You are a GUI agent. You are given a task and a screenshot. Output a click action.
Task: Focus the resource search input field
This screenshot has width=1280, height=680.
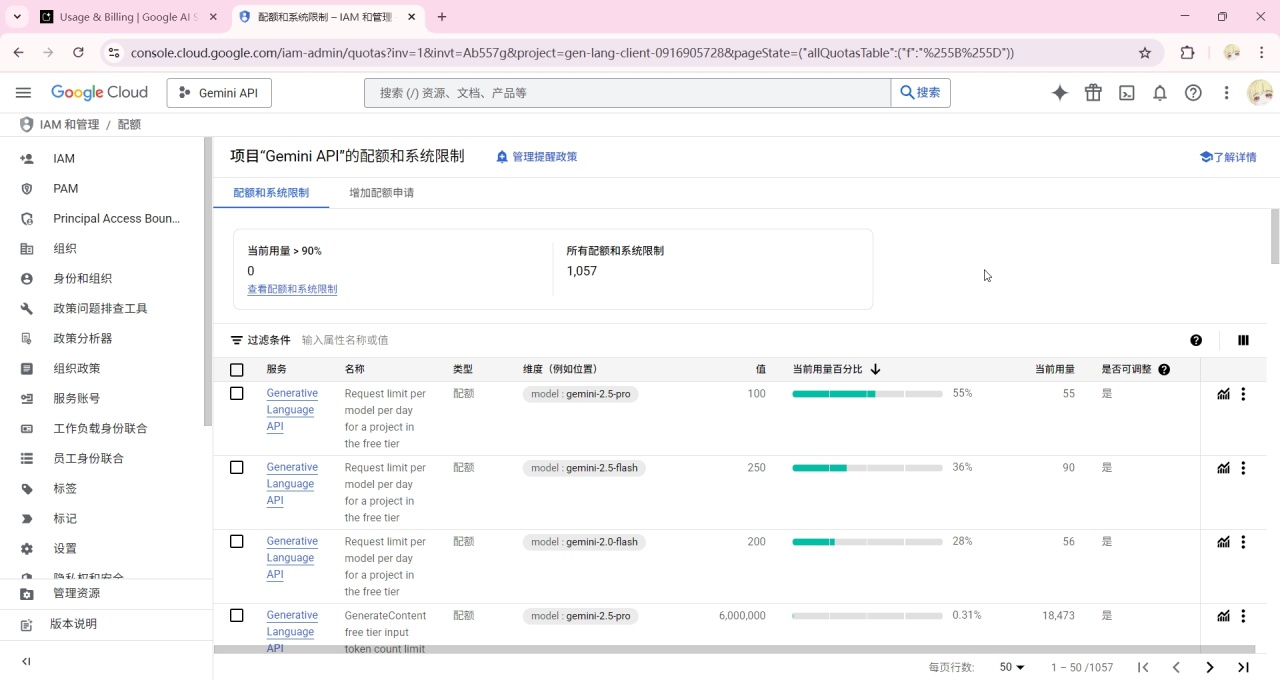click(627, 93)
